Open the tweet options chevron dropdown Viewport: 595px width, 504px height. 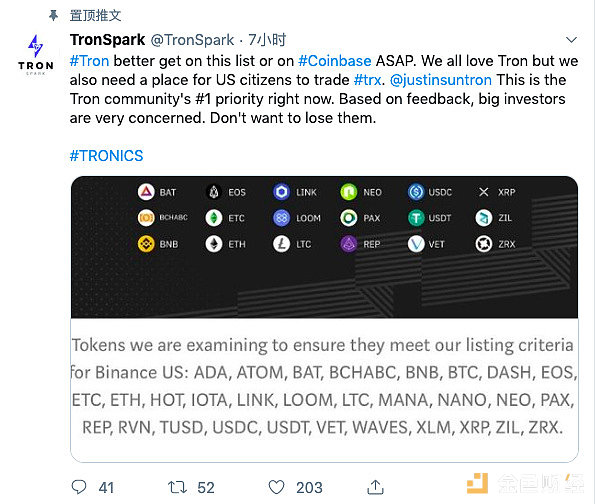coord(571,39)
